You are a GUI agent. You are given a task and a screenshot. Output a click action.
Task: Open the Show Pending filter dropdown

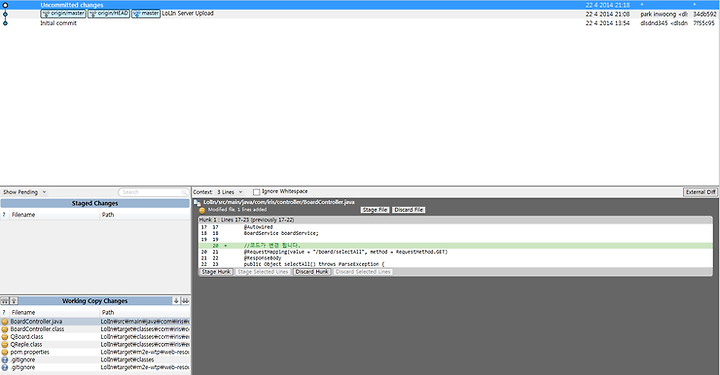tap(25, 192)
